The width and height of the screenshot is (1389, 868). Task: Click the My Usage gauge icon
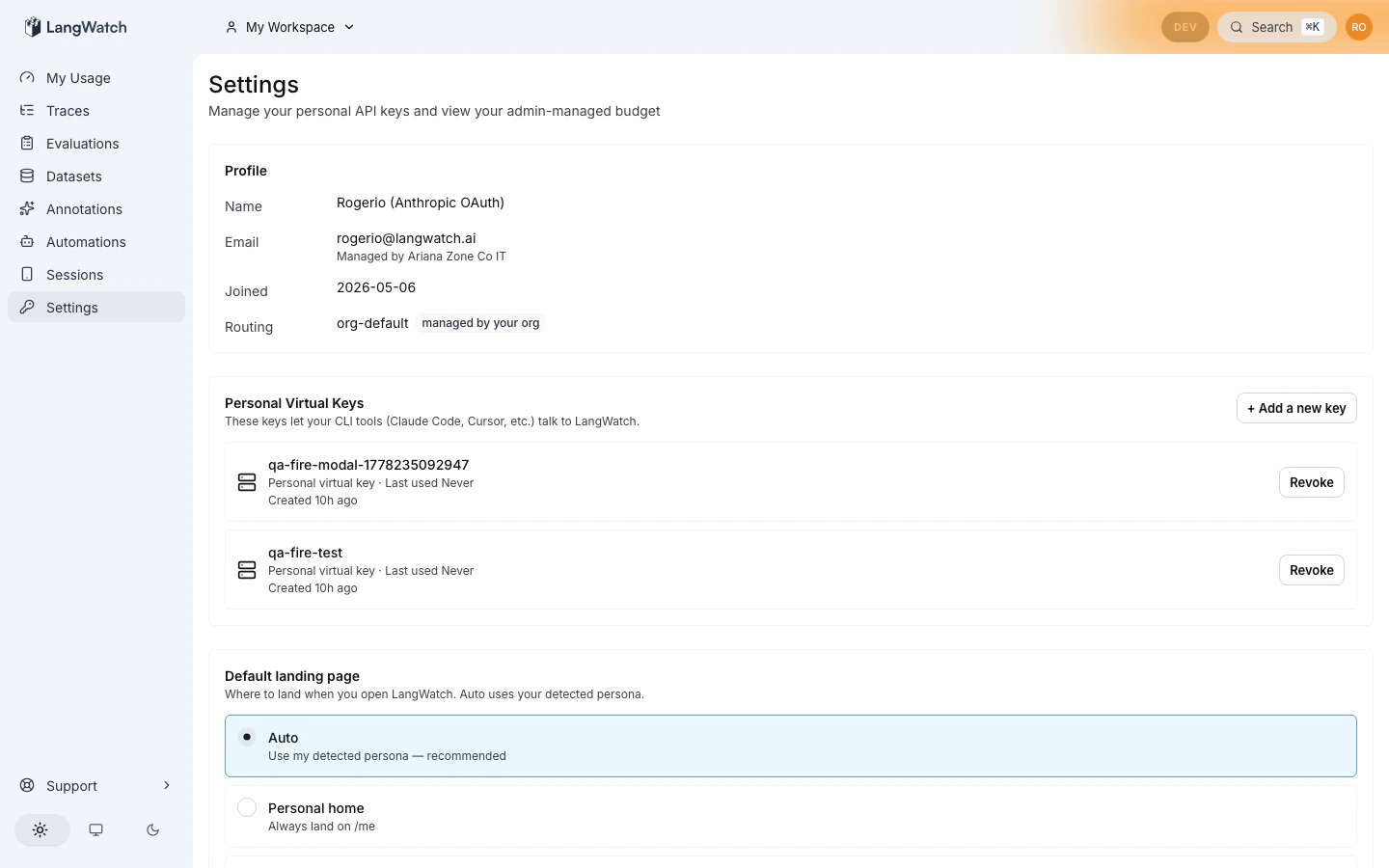point(27,77)
